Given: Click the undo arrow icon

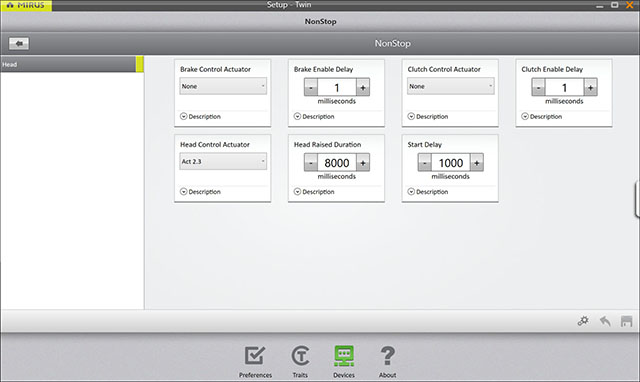Looking at the screenshot, I should coord(605,321).
